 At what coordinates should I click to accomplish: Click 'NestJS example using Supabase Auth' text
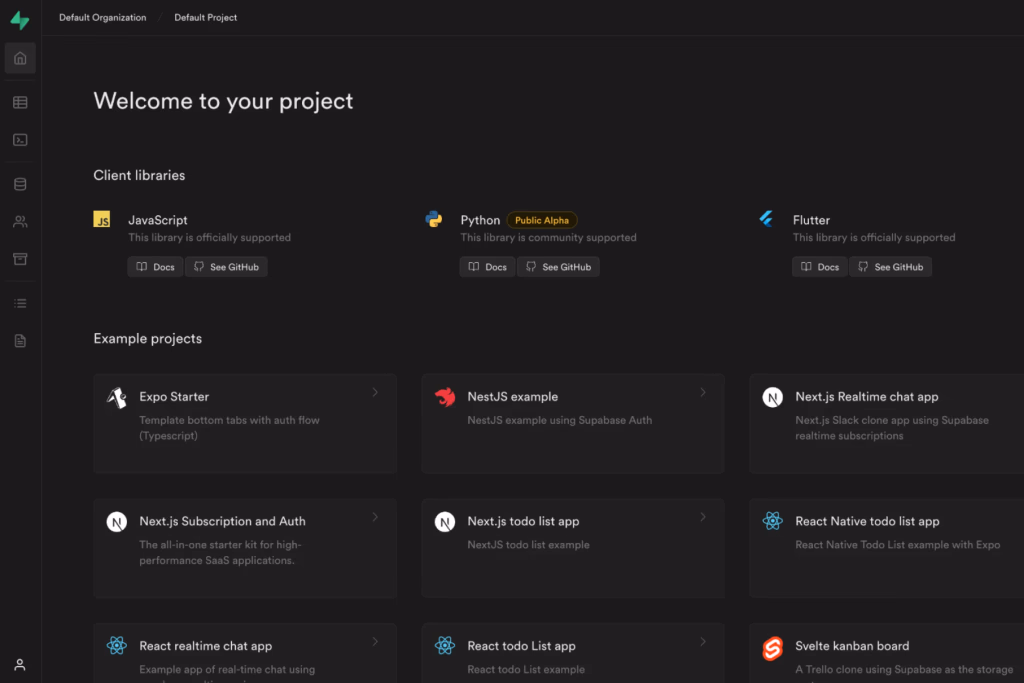[x=560, y=421]
